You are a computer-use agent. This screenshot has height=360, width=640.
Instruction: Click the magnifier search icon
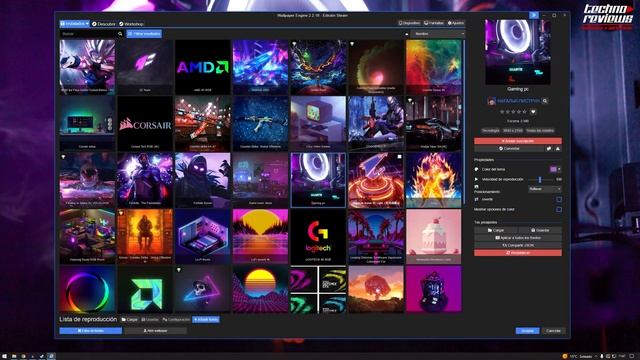point(120,34)
